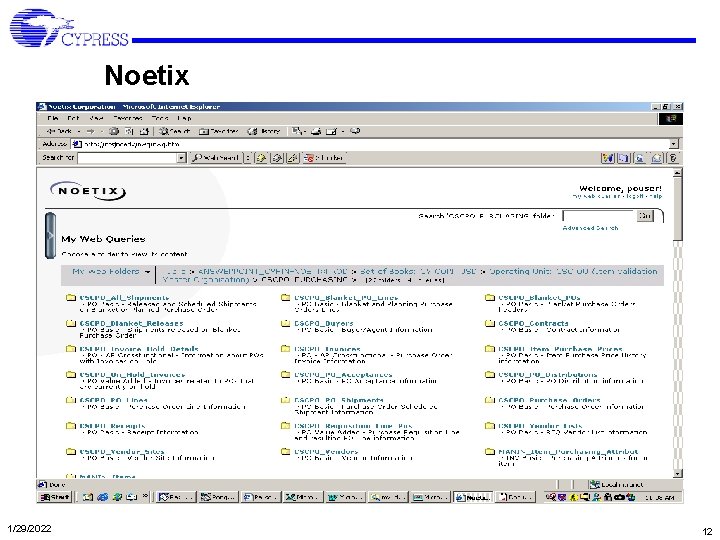Click folder icon beside CSCPO_Item_Purchase_Prices
Screen dimensions: 720x540
click(490, 349)
